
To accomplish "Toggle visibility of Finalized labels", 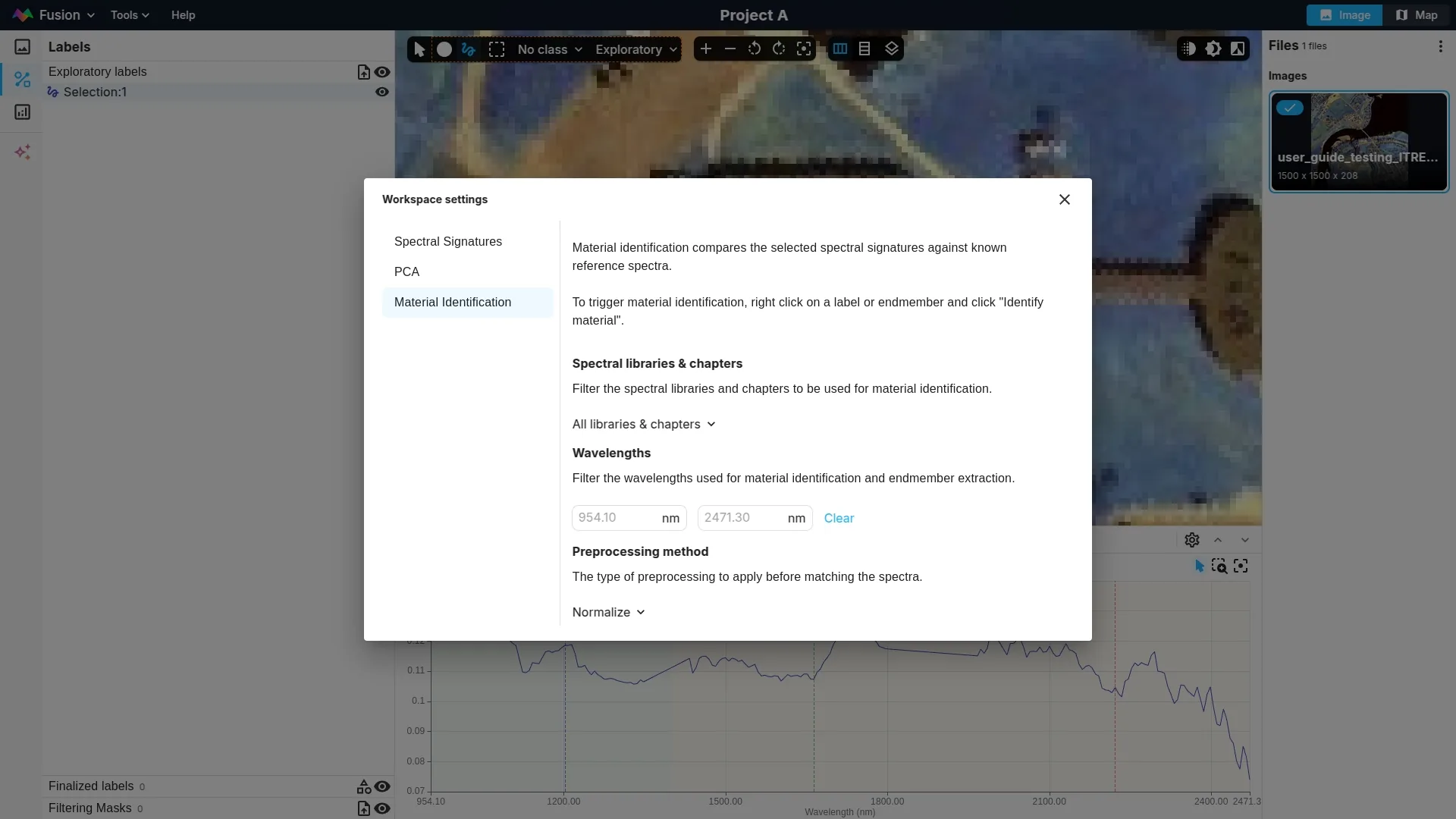I will pos(382,786).
